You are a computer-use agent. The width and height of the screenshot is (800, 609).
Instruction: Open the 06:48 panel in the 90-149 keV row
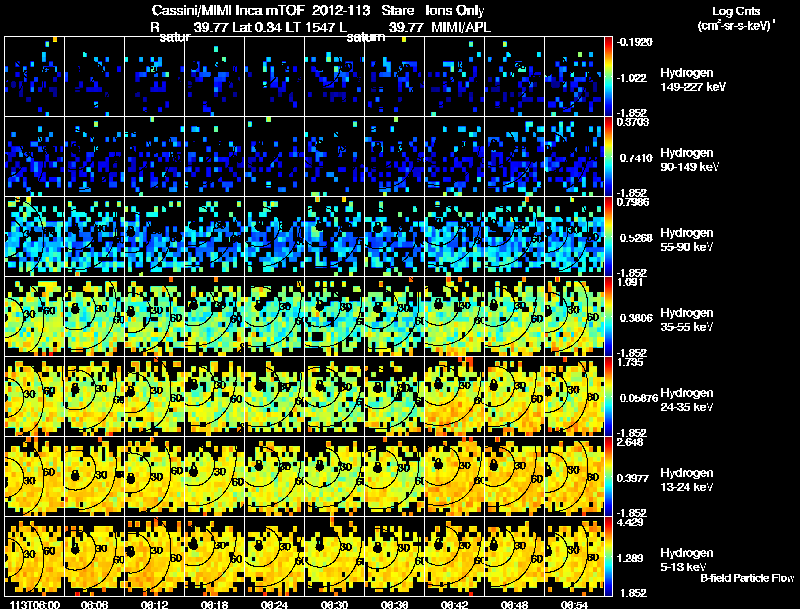point(514,156)
